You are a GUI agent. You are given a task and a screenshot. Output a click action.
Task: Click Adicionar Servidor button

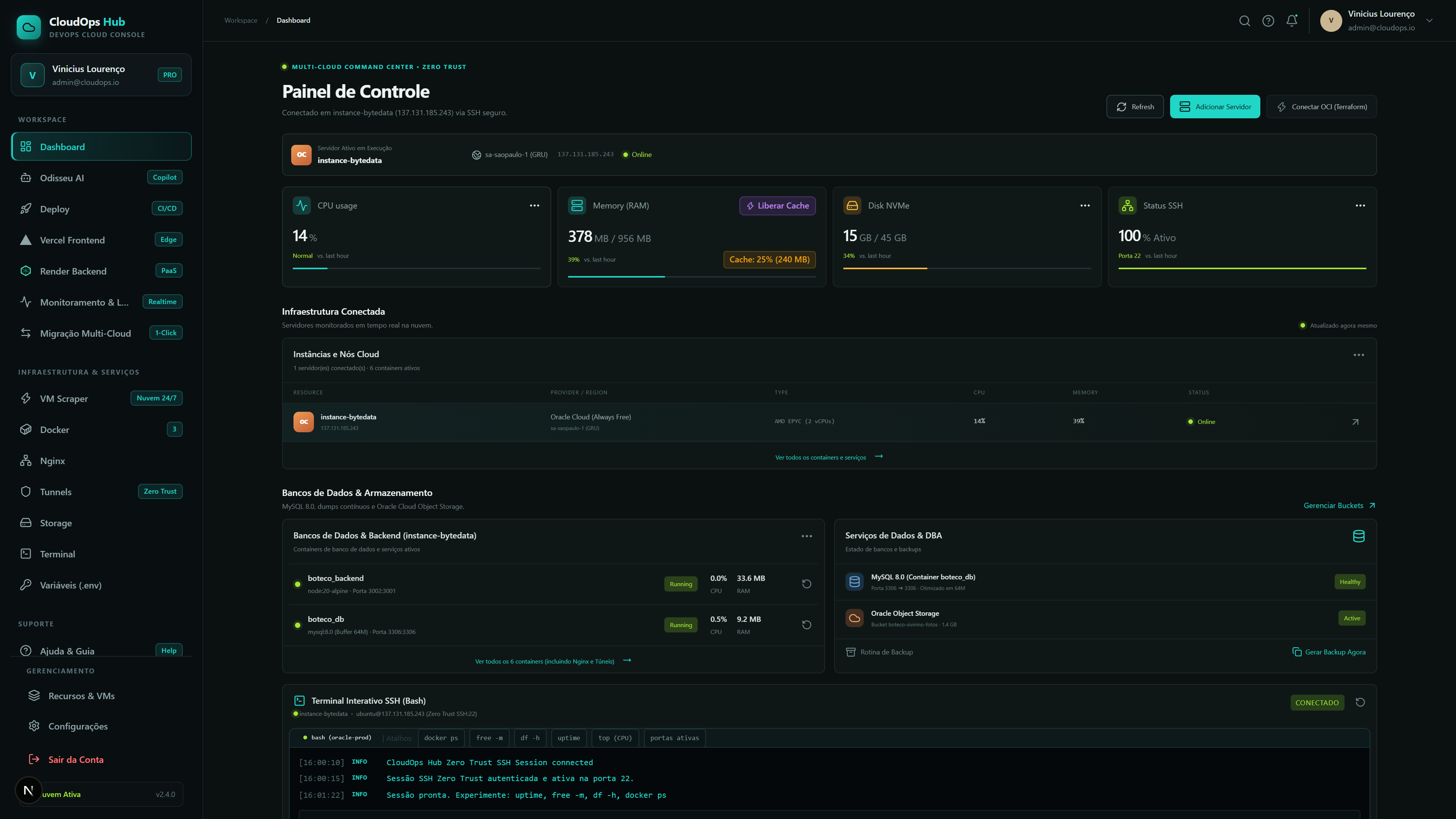tap(1214, 107)
